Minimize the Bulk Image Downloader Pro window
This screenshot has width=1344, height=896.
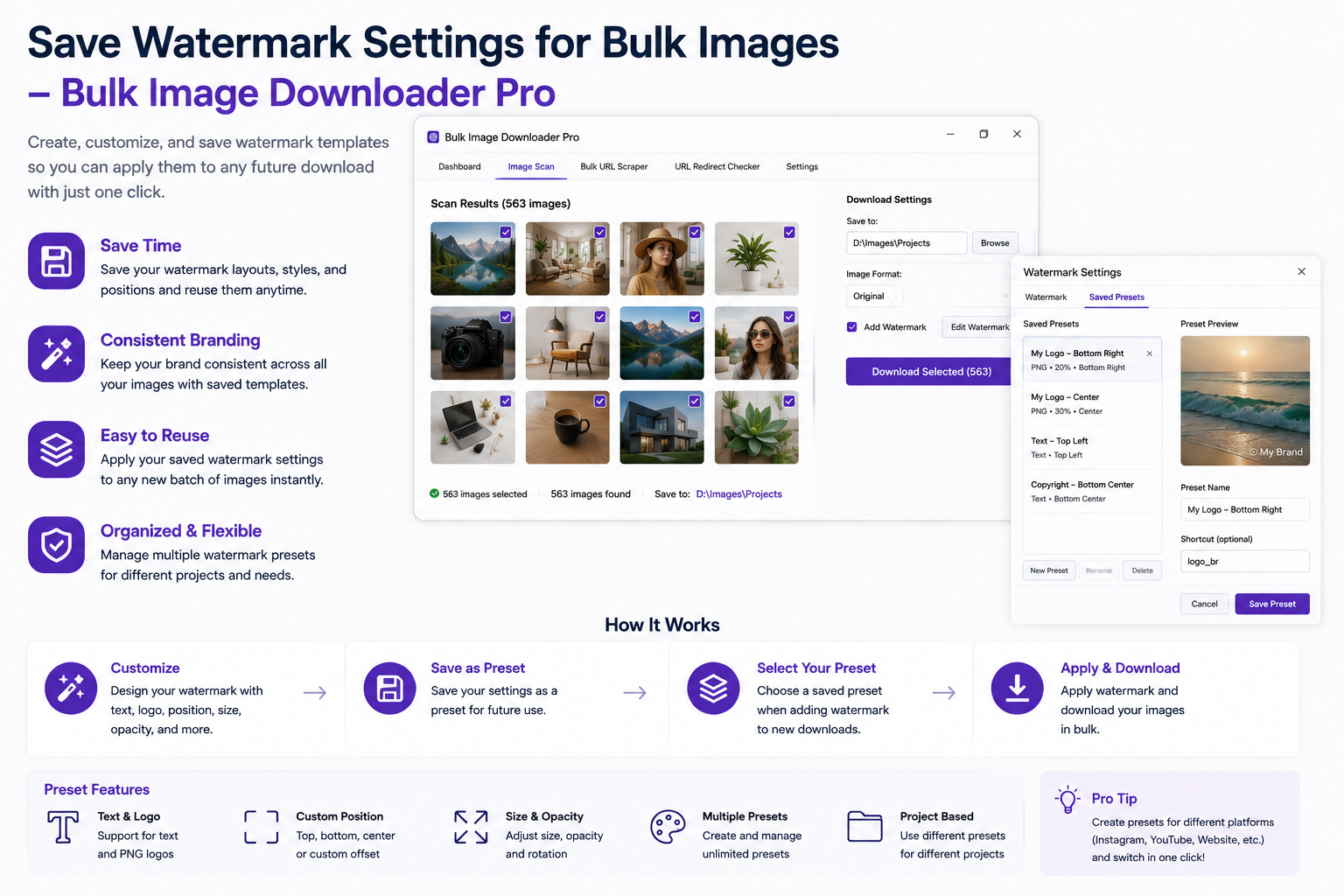click(x=950, y=134)
